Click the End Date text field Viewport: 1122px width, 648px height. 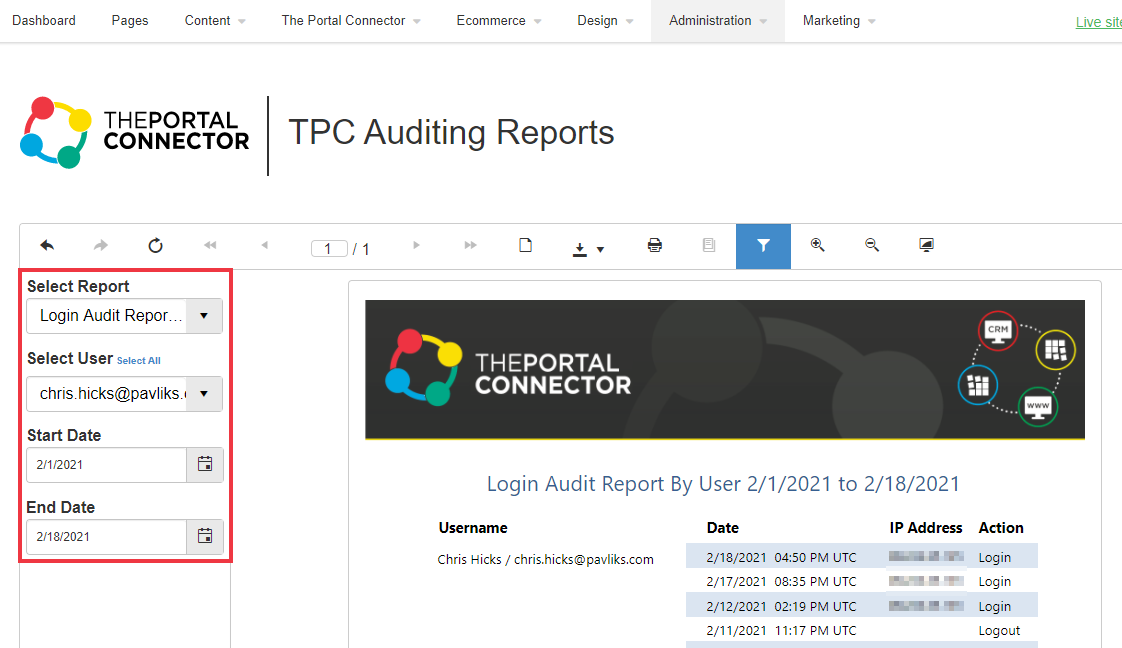[107, 536]
